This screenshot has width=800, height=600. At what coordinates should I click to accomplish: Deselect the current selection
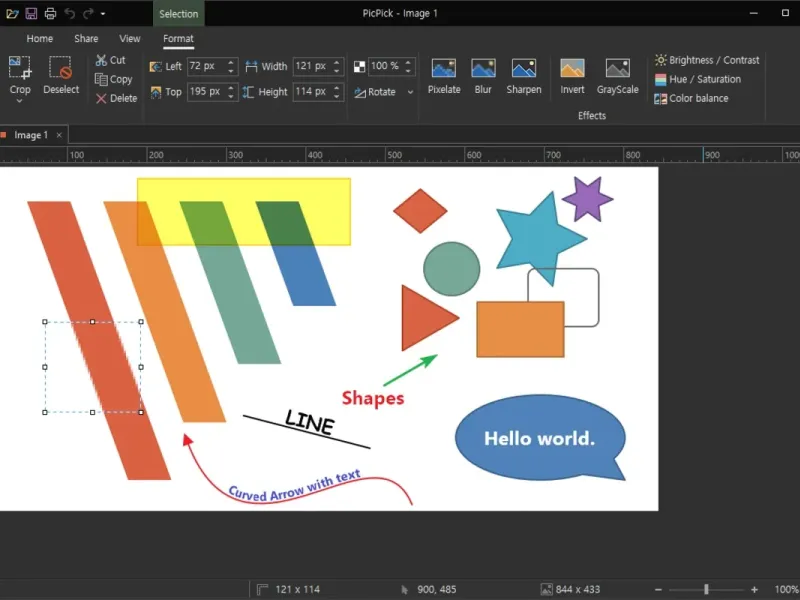[x=61, y=68]
